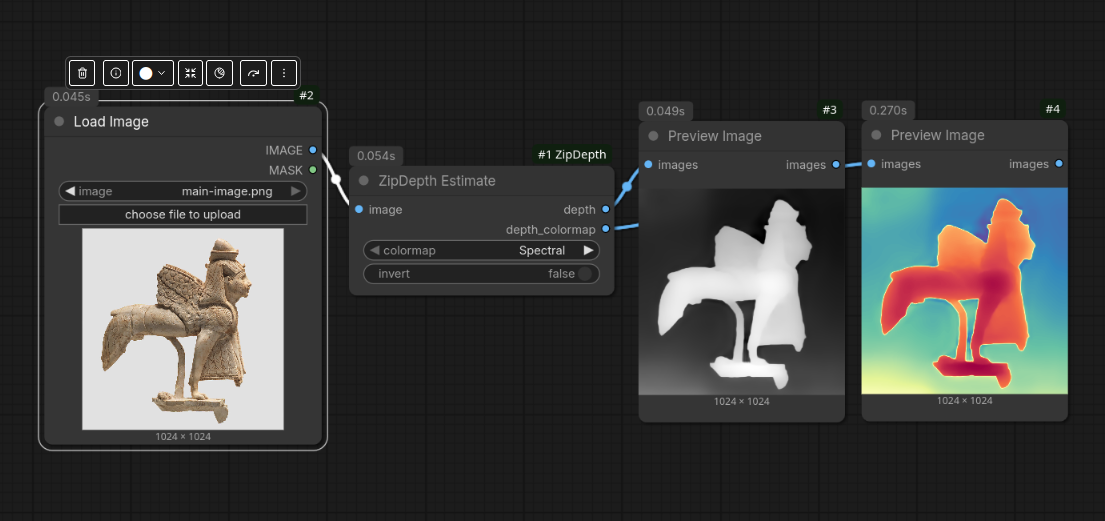Click choose file to upload button
Screen dimensions: 1105x521
(x=183, y=214)
